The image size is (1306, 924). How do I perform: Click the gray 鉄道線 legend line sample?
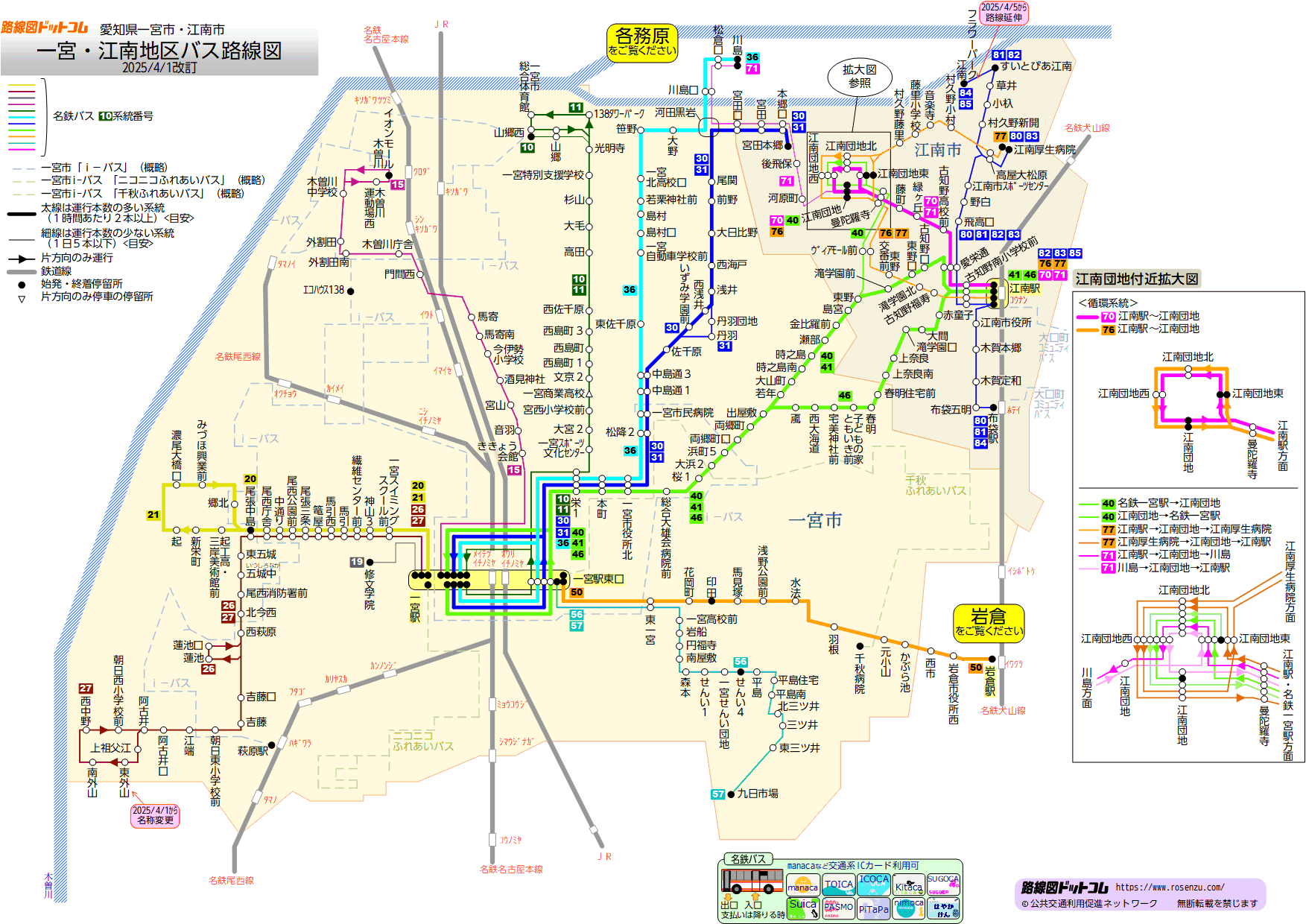(x=22, y=272)
